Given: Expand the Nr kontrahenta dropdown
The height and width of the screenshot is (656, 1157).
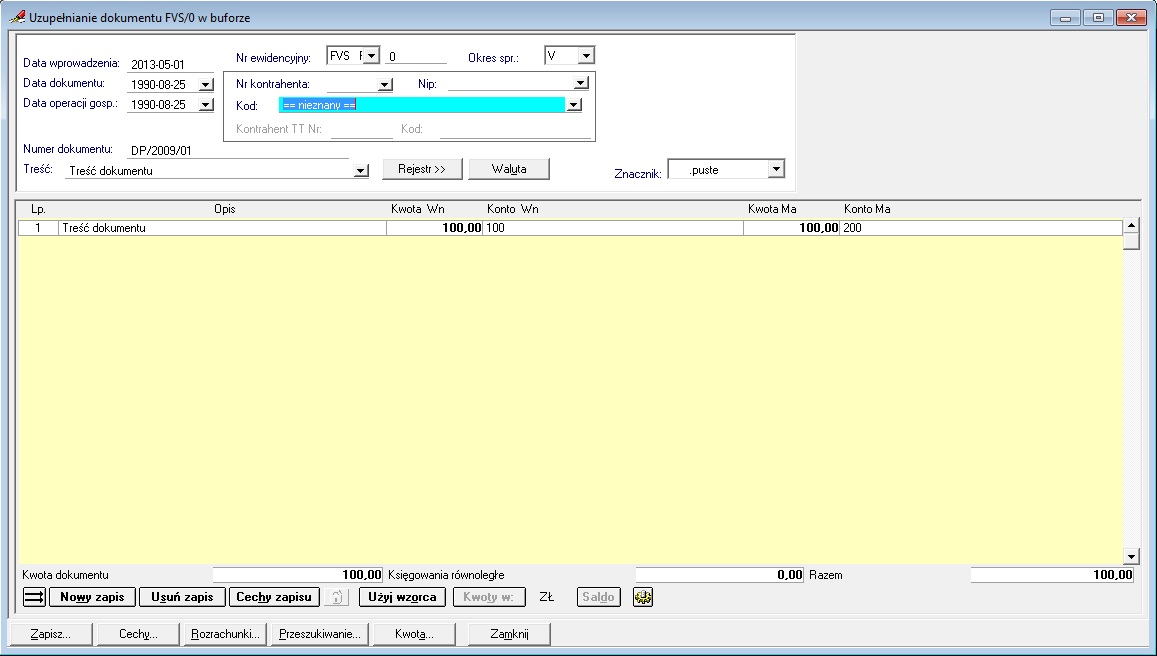Looking at the screenshot, I should [384, 85].
